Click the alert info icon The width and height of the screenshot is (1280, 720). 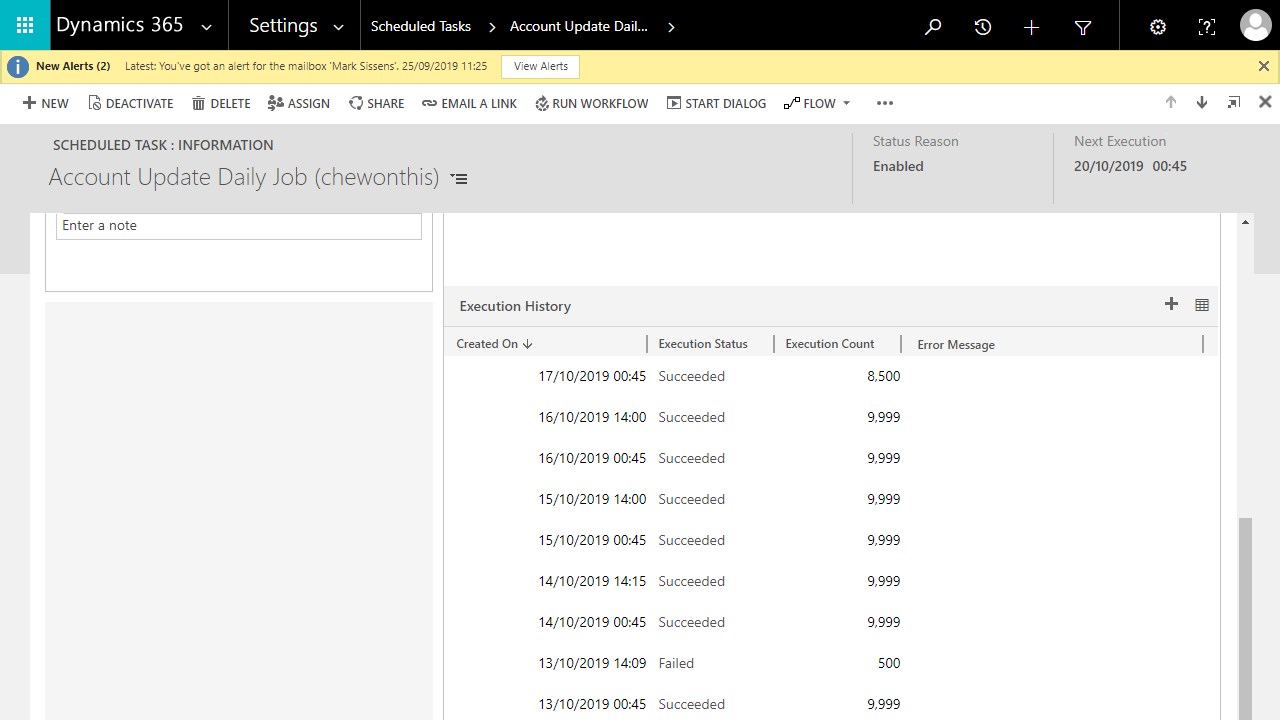[18, 66]
